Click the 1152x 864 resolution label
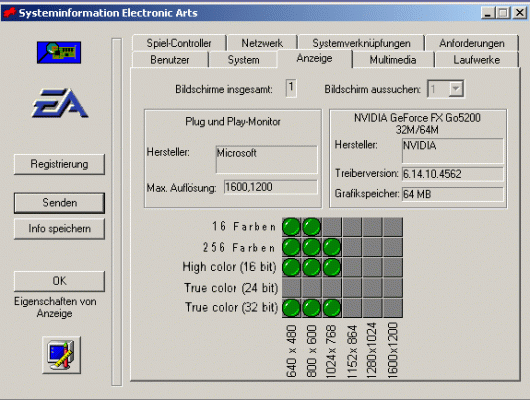 click(x=352, y=351)
